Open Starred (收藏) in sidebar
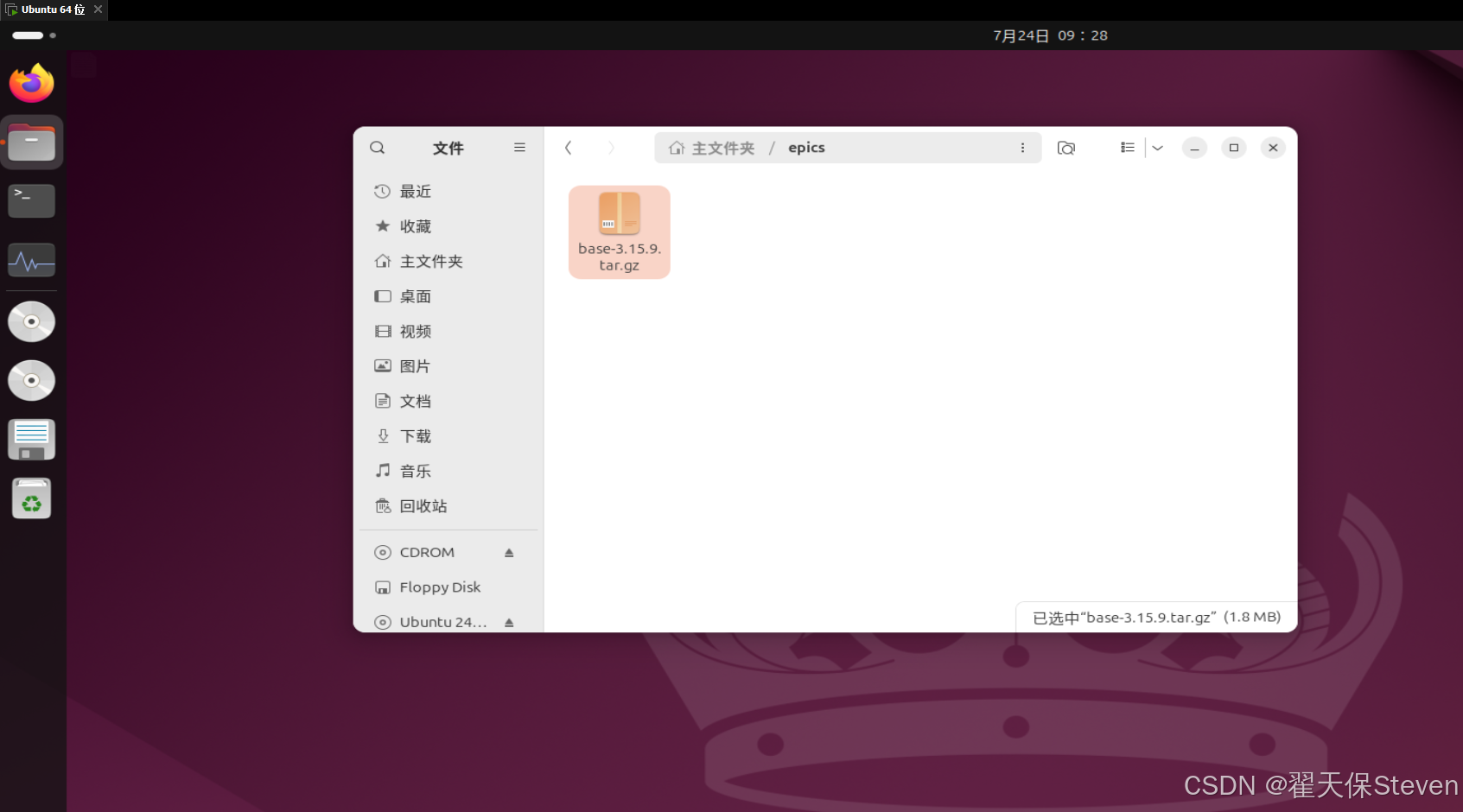 coord(448,226)
